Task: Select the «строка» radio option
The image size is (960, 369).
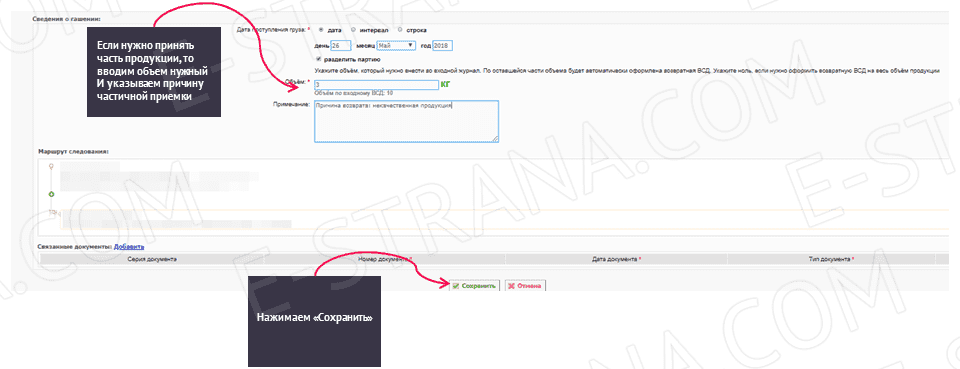Action: [400, 29]
